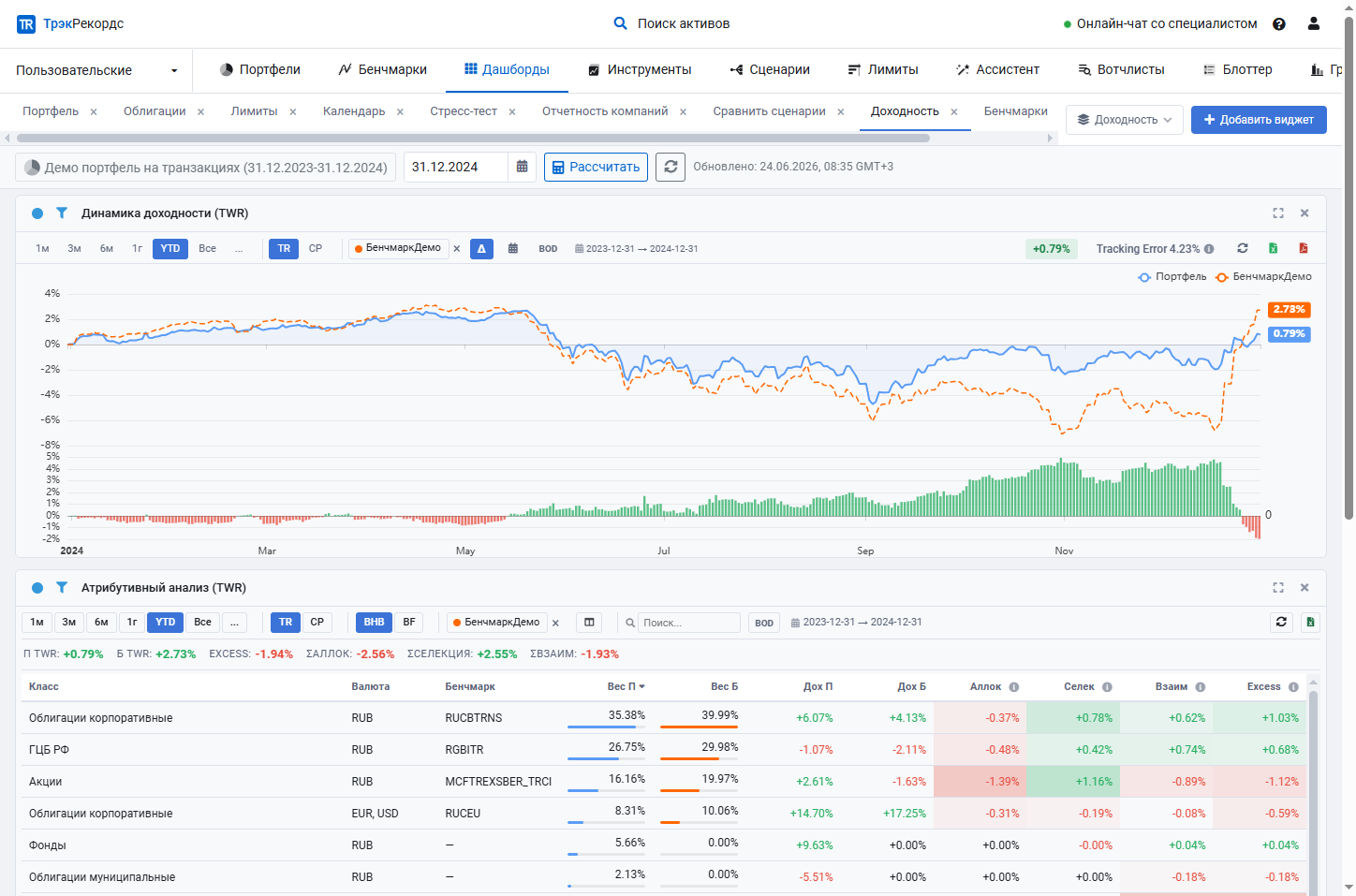
Task: Export Динамика доходности chart to PDF
Action: point(1304,248)
